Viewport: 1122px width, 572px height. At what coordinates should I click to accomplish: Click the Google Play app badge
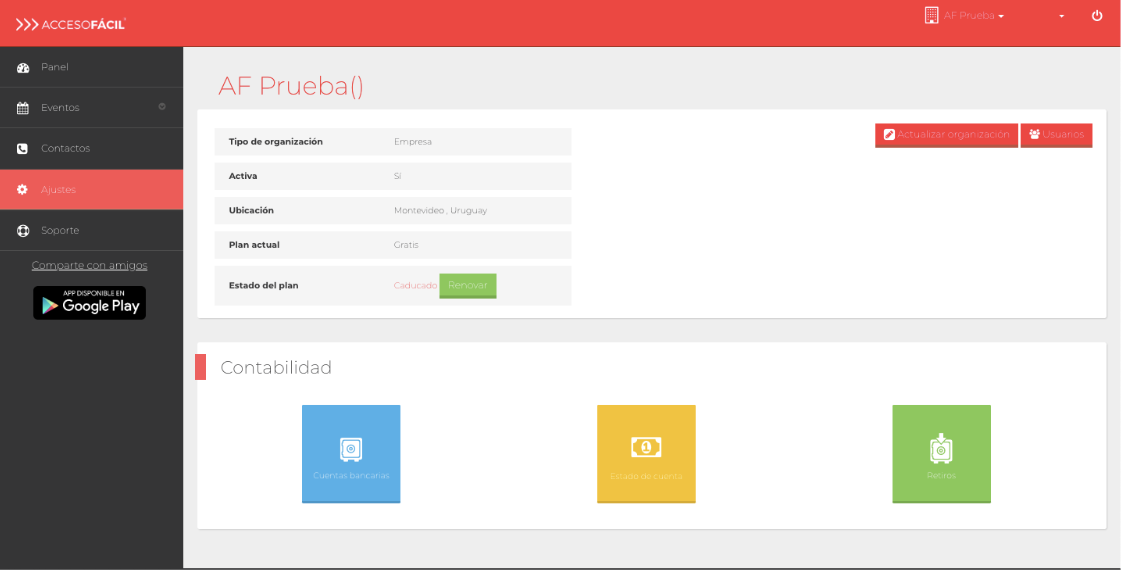click(89, 303)
